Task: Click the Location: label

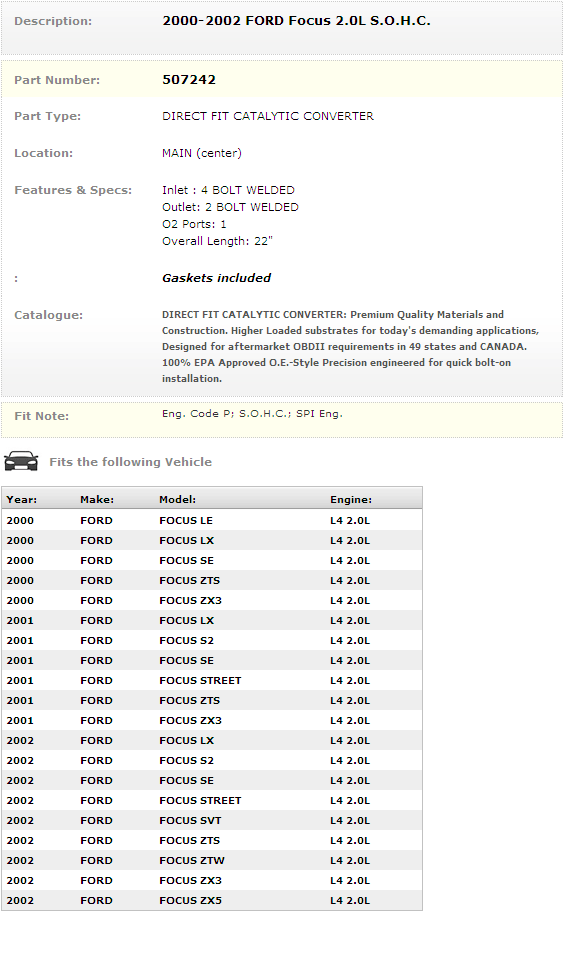Action: (44, 153)
